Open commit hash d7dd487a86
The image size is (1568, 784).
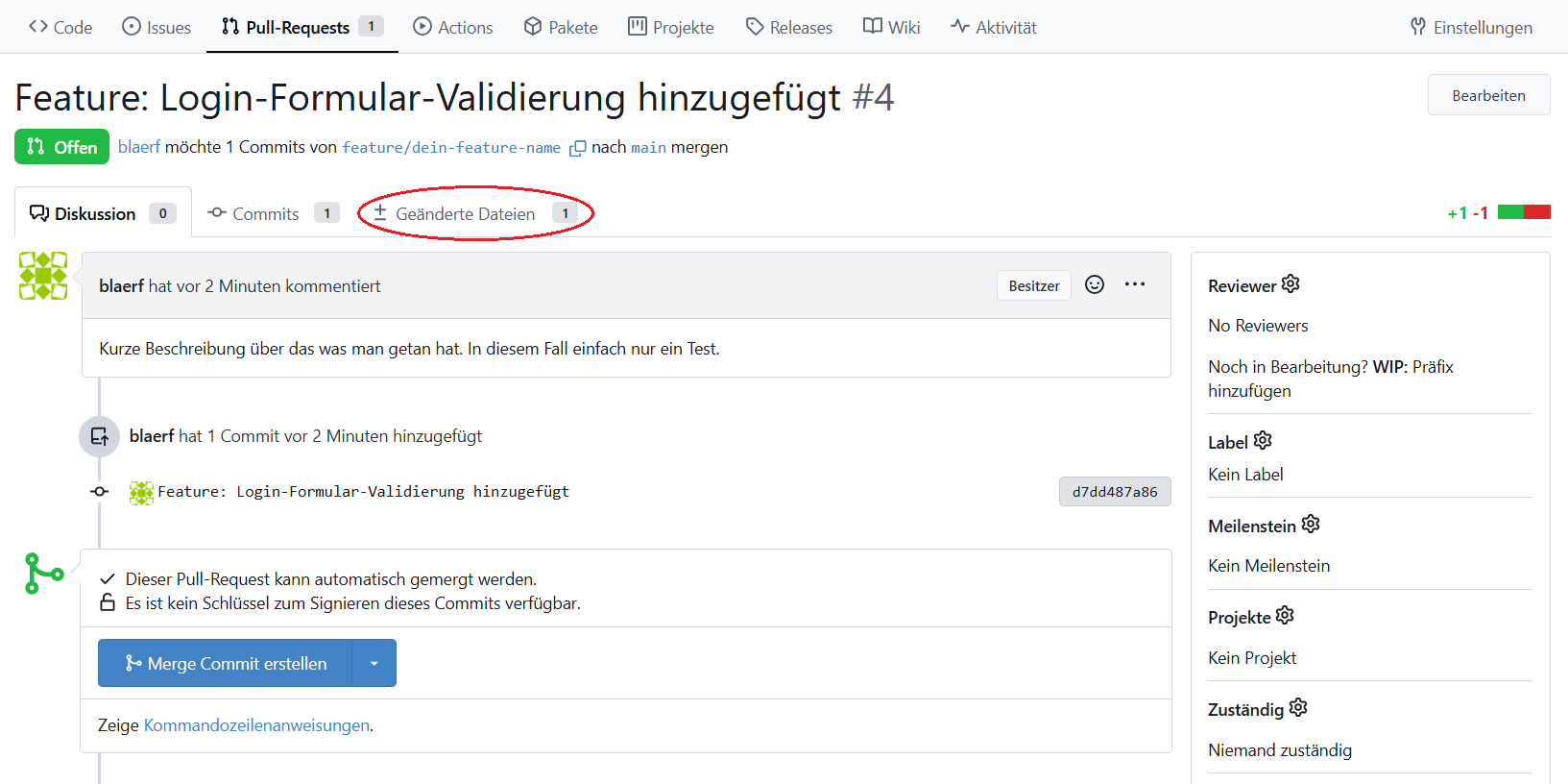(x=1114, y=492)
